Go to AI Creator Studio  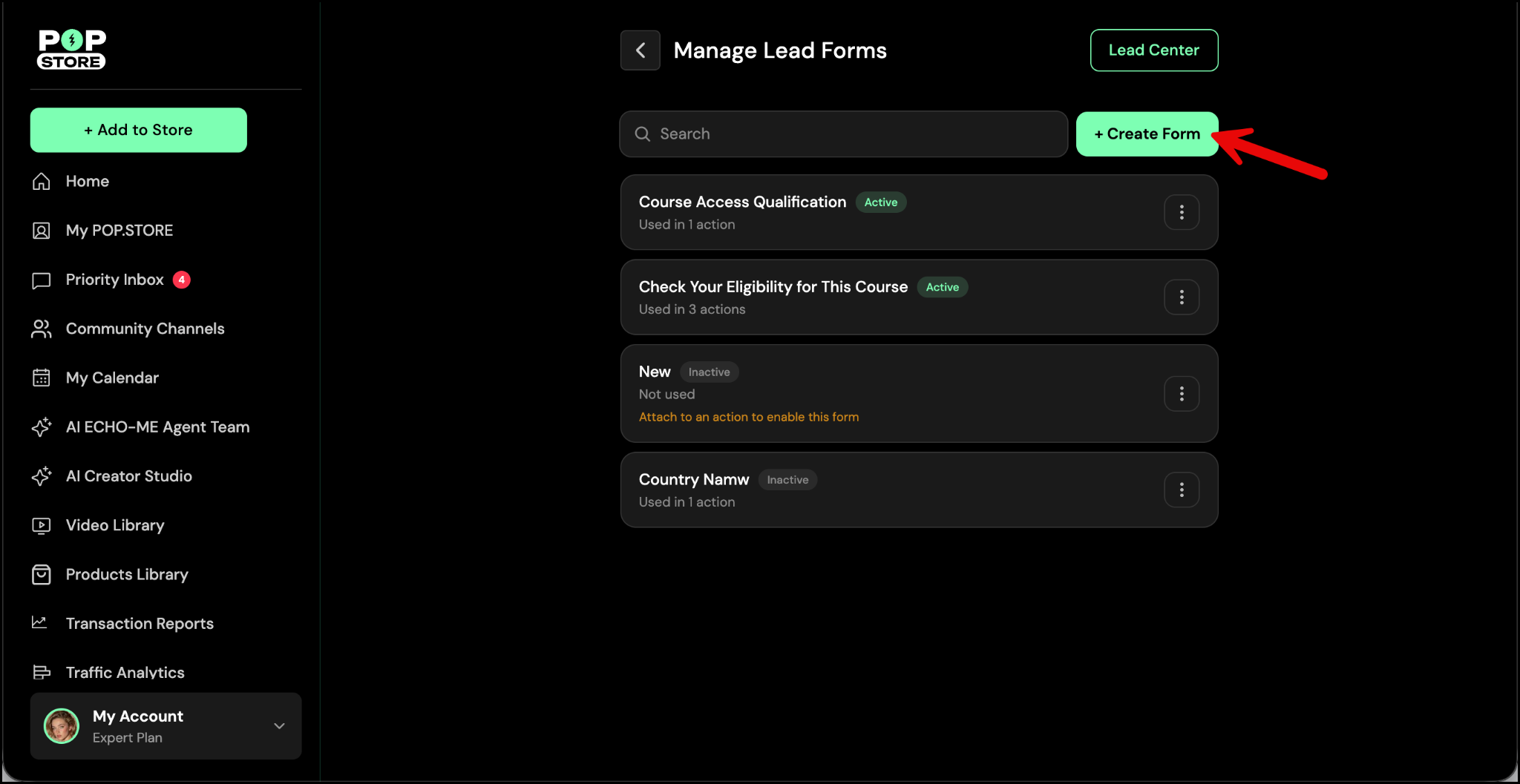point(128,476)
